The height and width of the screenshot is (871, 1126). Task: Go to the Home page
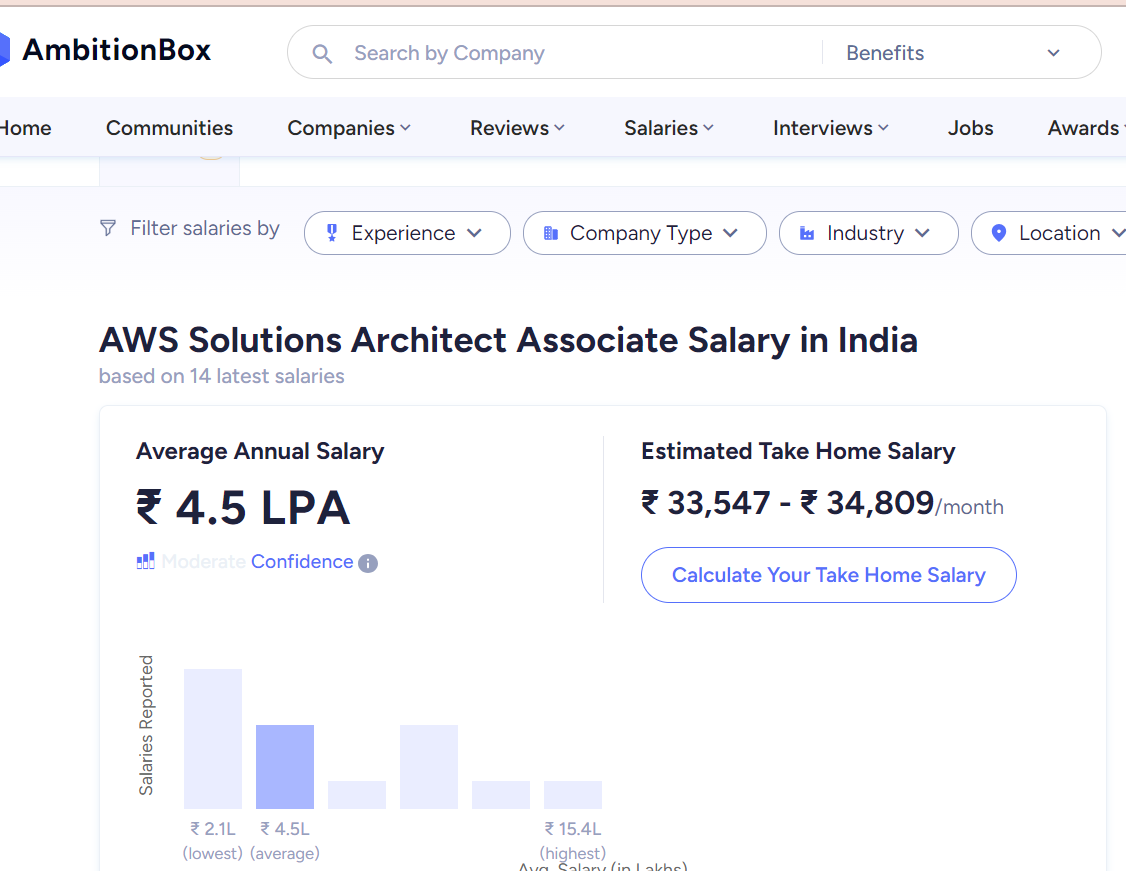coord(25,128)
